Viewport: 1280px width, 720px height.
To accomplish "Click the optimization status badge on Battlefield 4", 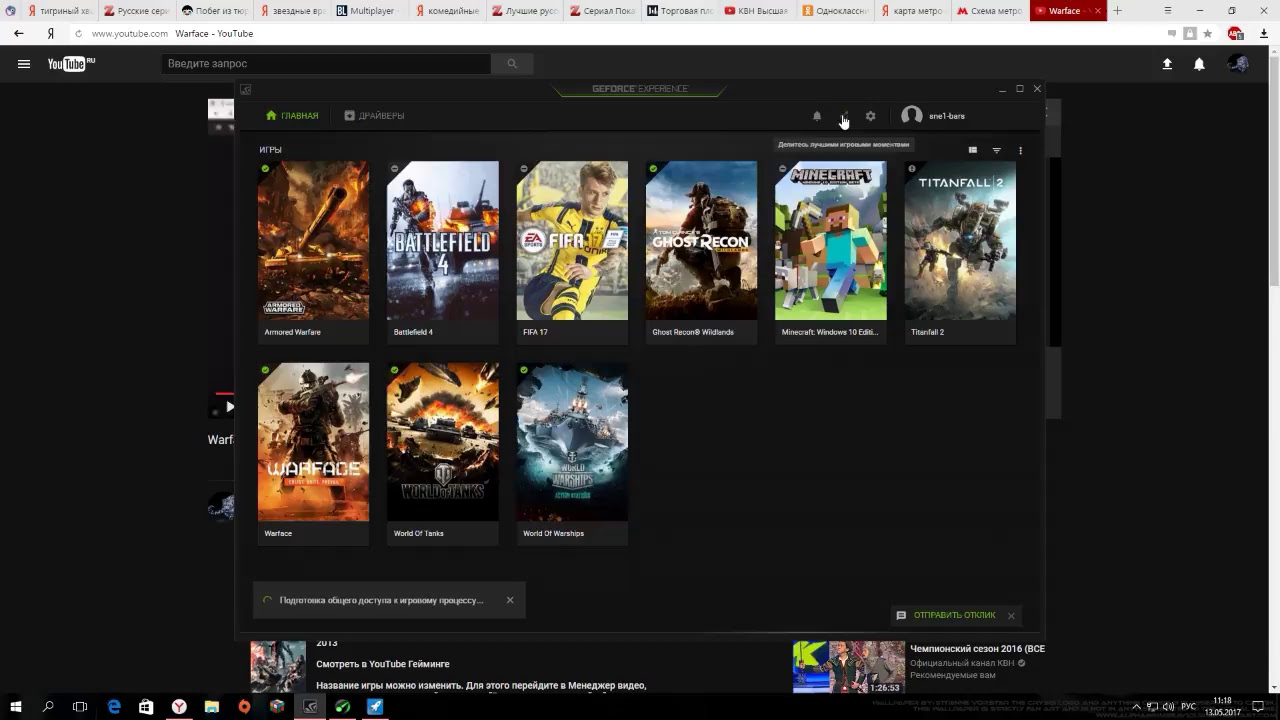I will click(395, 168).
